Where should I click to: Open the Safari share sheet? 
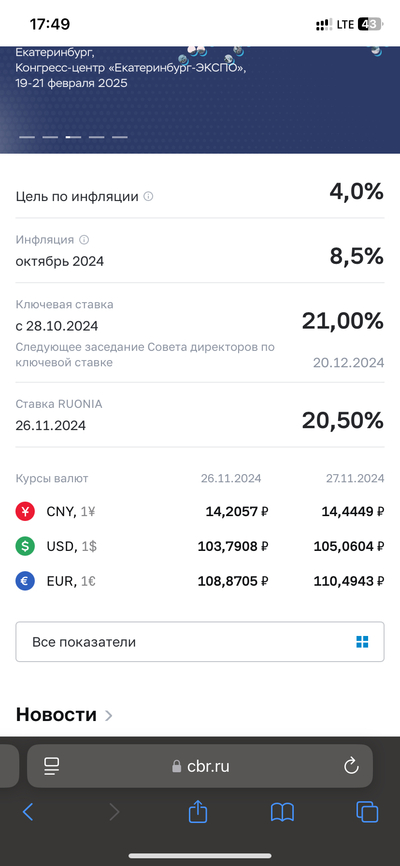pyautogui.click(x=198, y=812)
